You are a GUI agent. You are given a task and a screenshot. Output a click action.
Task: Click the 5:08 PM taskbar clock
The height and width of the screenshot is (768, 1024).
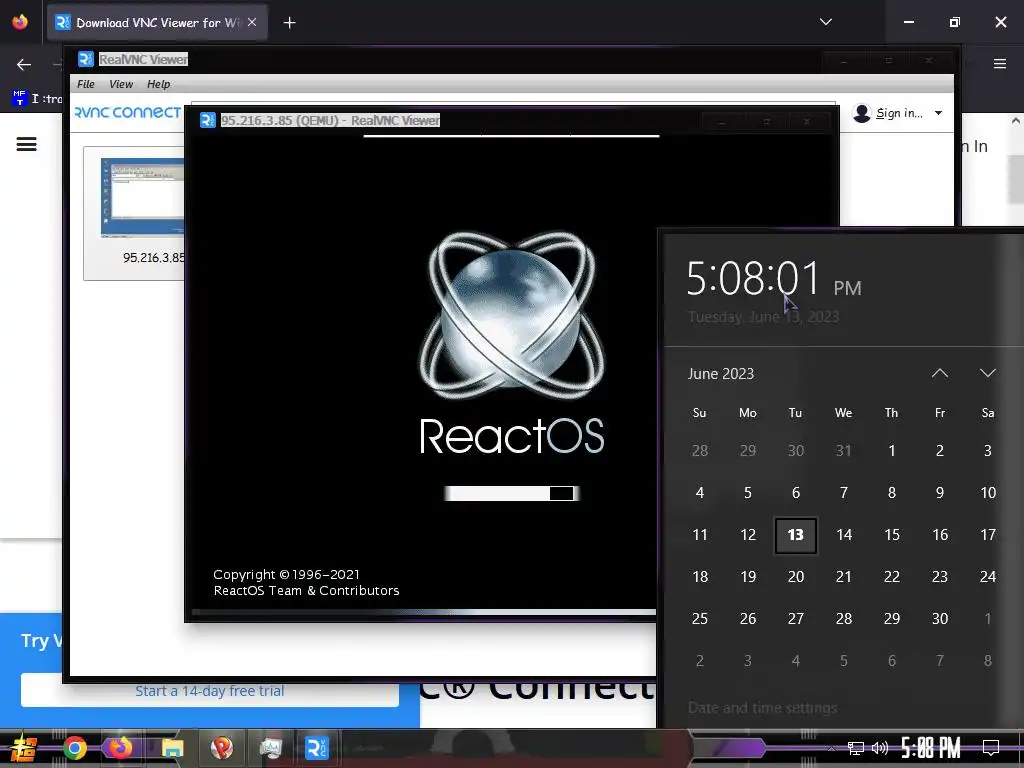click(x=931, y=748)
